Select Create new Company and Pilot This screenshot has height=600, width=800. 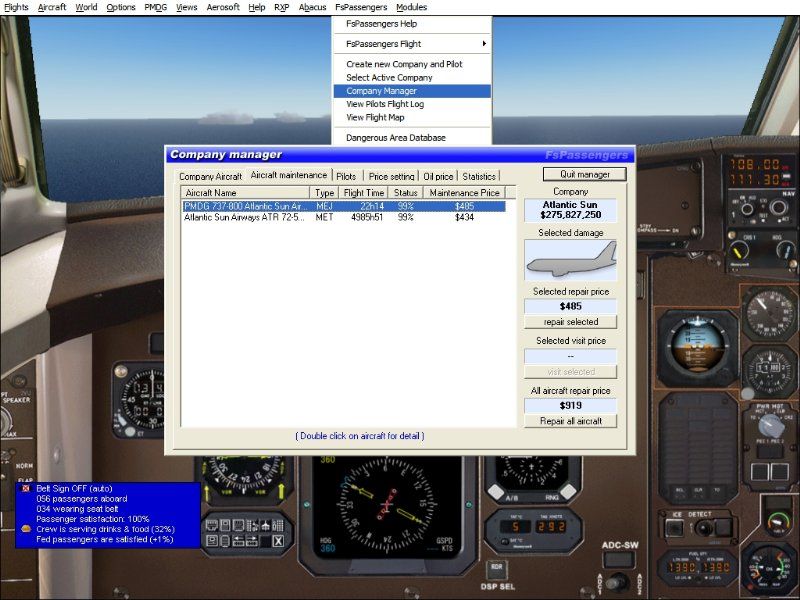tap(412, 64)
